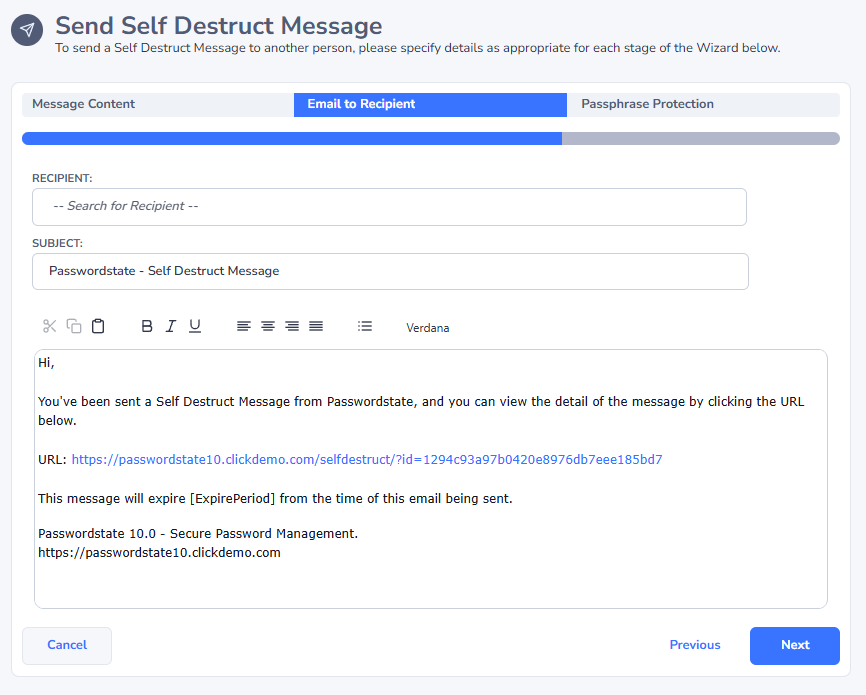Center align the text

(268, 326)
